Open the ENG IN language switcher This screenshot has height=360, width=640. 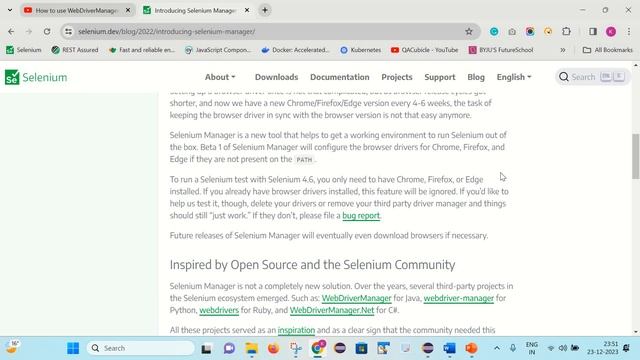(531, 348)
